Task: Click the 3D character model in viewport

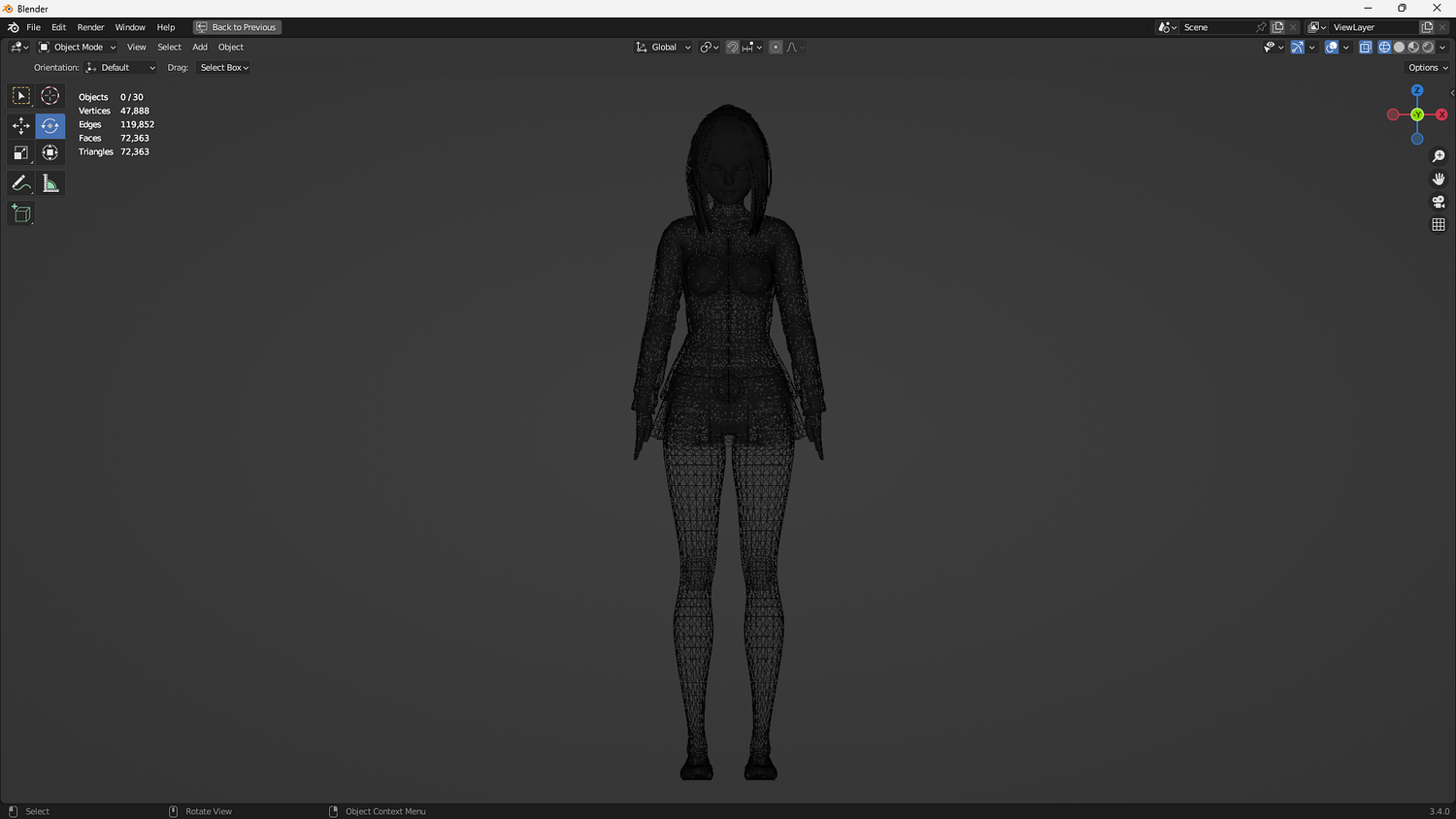Action: [728, 442]
